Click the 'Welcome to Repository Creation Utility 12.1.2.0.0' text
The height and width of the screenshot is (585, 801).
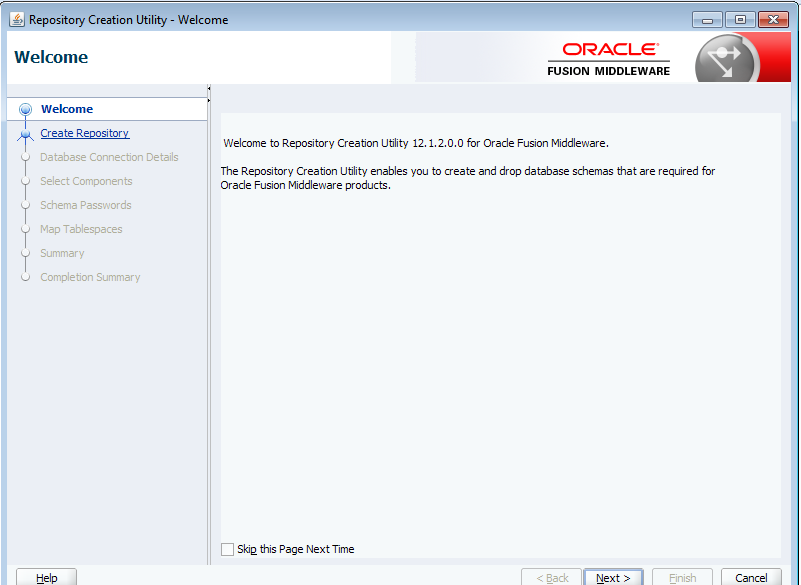[x=416, y=143]
